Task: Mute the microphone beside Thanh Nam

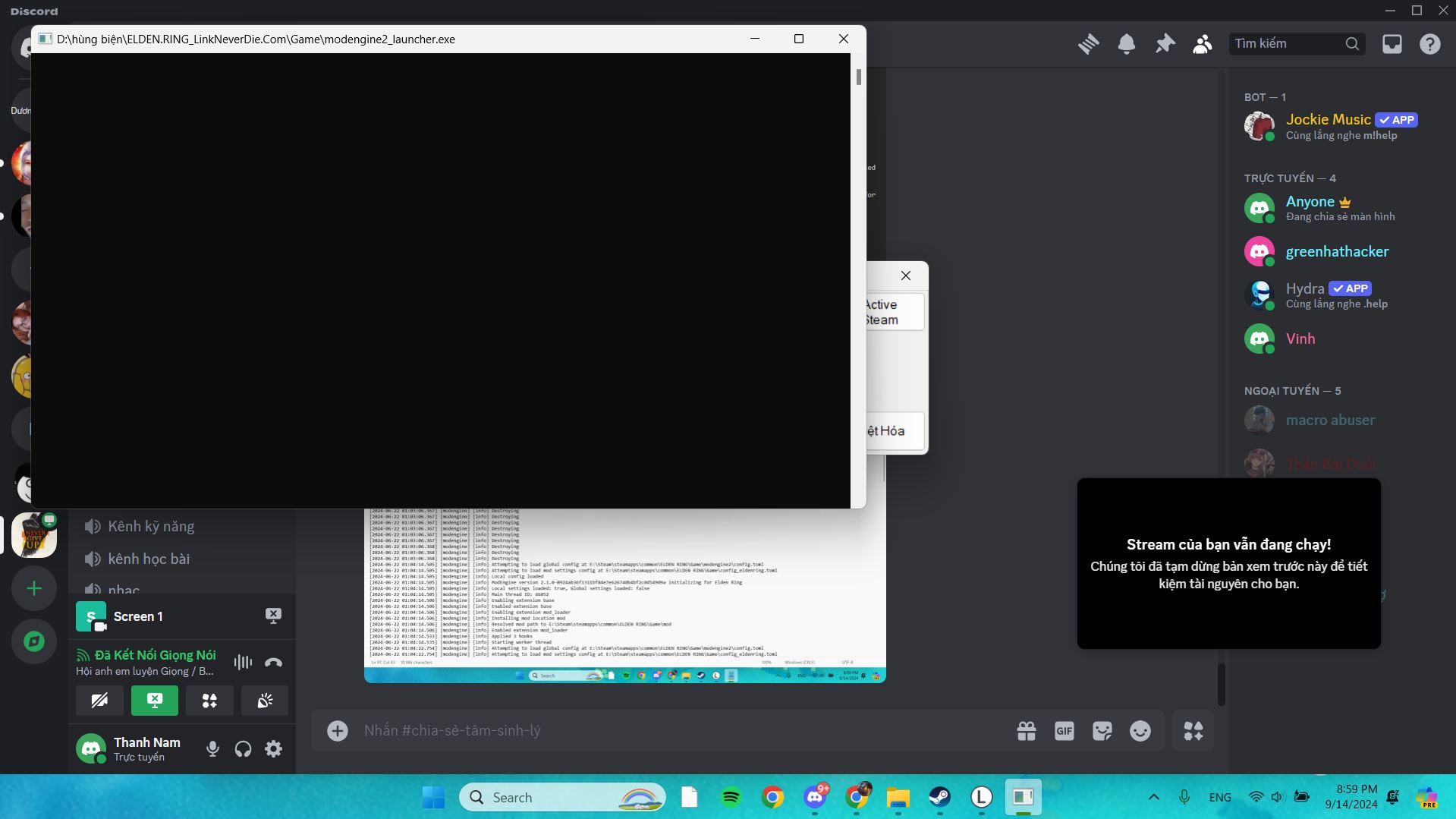Action: tap(212, 749)
